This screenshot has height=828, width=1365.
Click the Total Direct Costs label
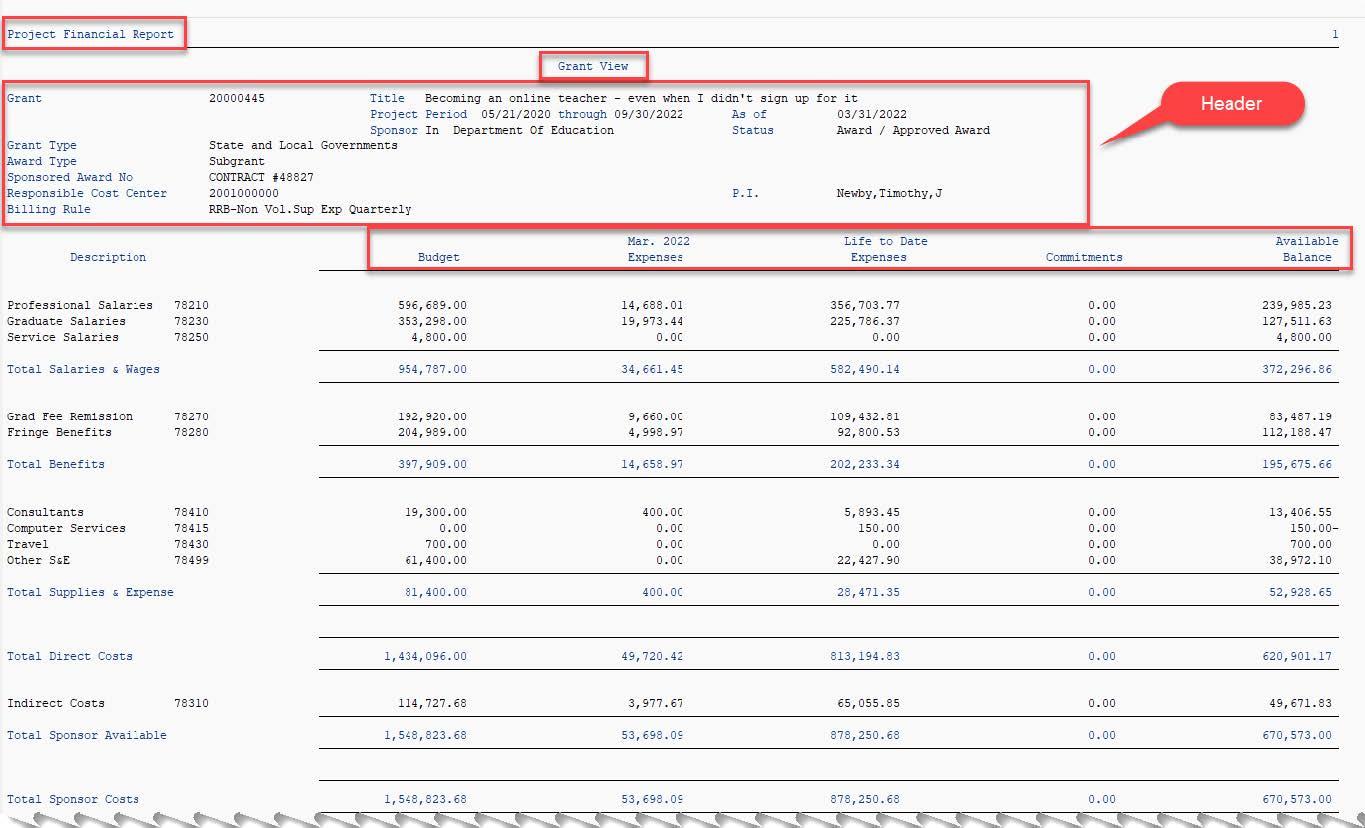click(70, 657)
